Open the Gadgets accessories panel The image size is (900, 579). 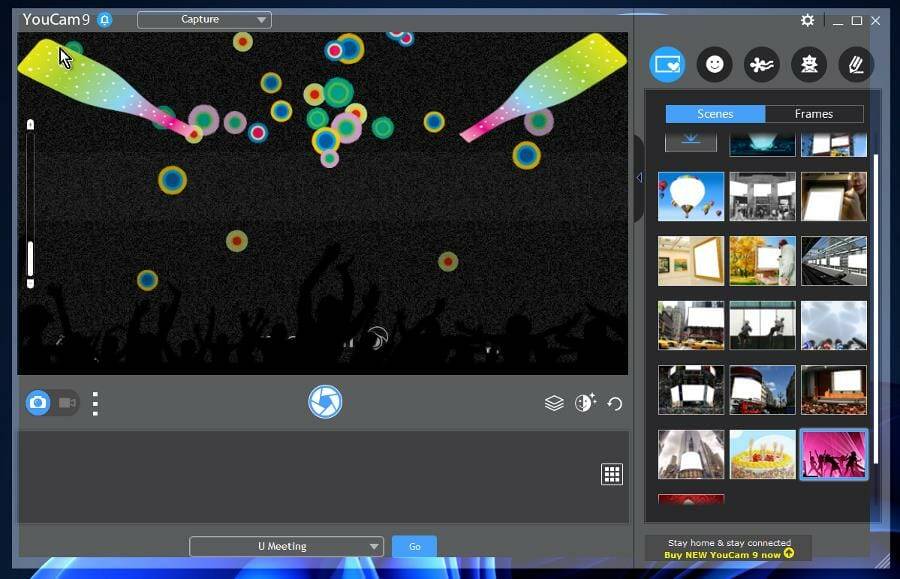pos(808,64)
